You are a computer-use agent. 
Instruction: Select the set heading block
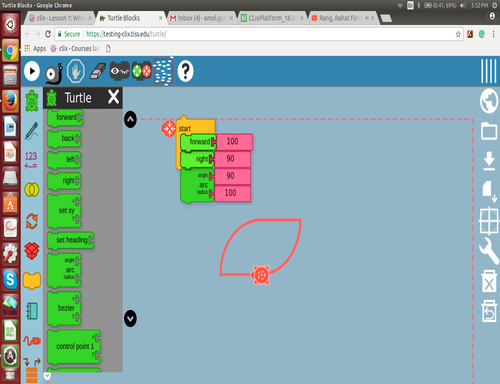71,240
